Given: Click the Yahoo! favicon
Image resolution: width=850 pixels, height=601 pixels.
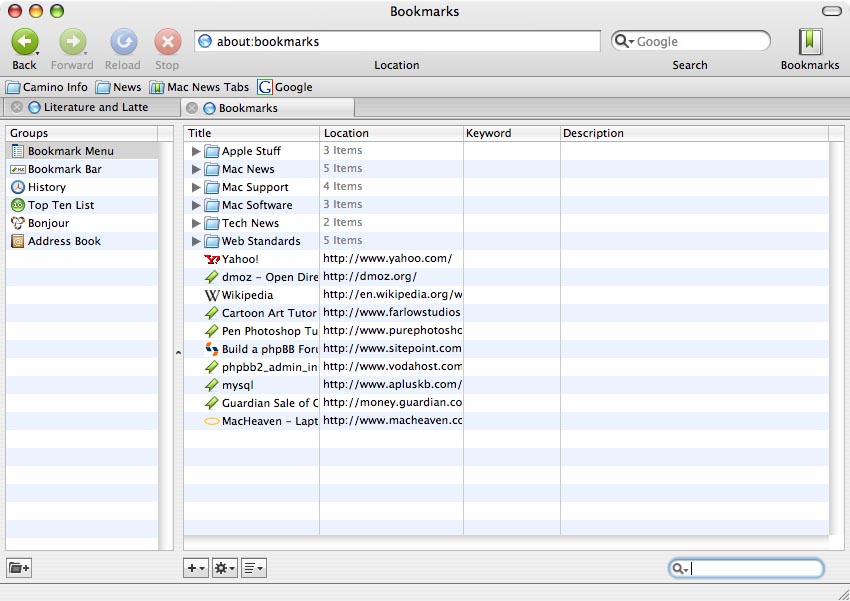Looking at the screenshot, I should (x=212, y=259).
